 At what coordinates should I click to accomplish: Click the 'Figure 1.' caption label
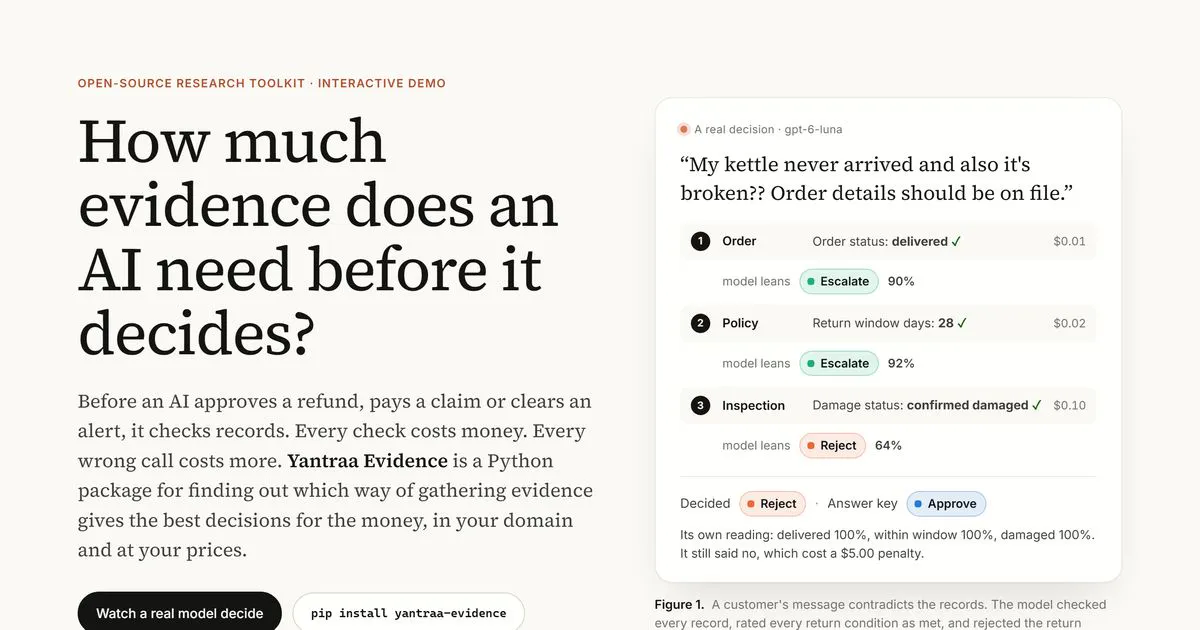click(x=679, y=604)
